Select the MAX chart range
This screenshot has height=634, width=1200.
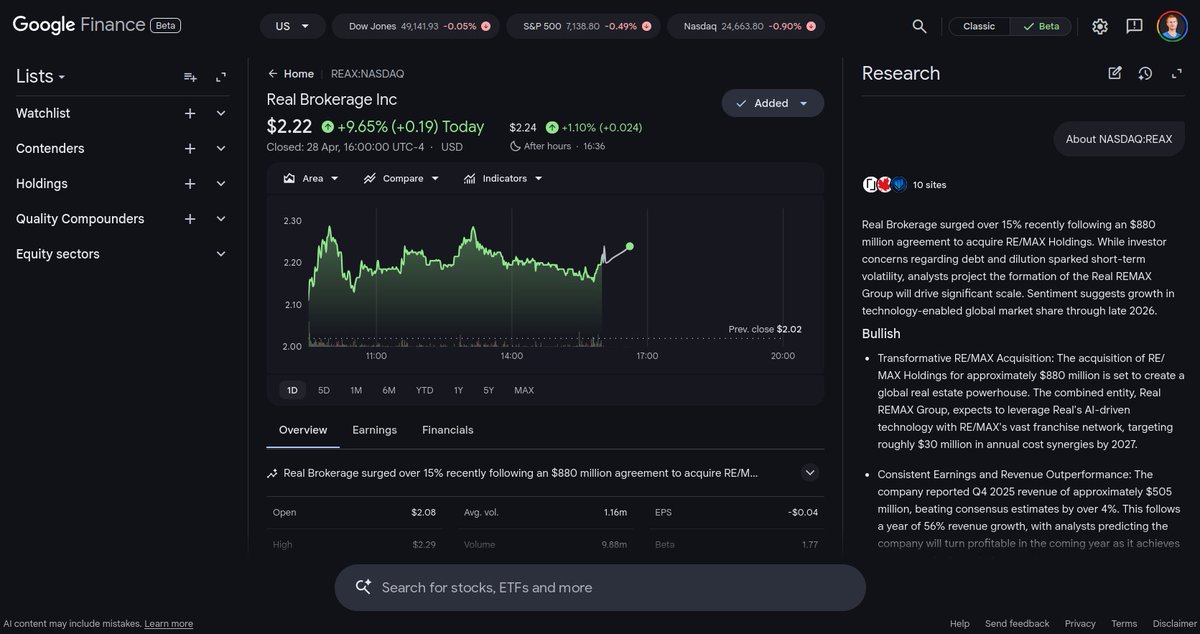click(x=524, y=390)
